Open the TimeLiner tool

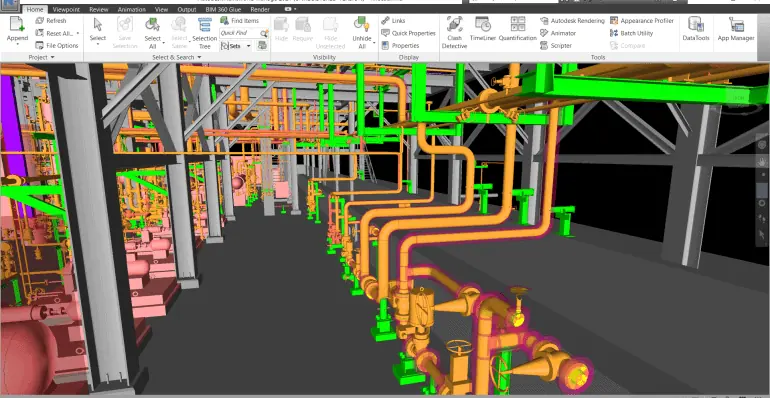coord(483,28)
